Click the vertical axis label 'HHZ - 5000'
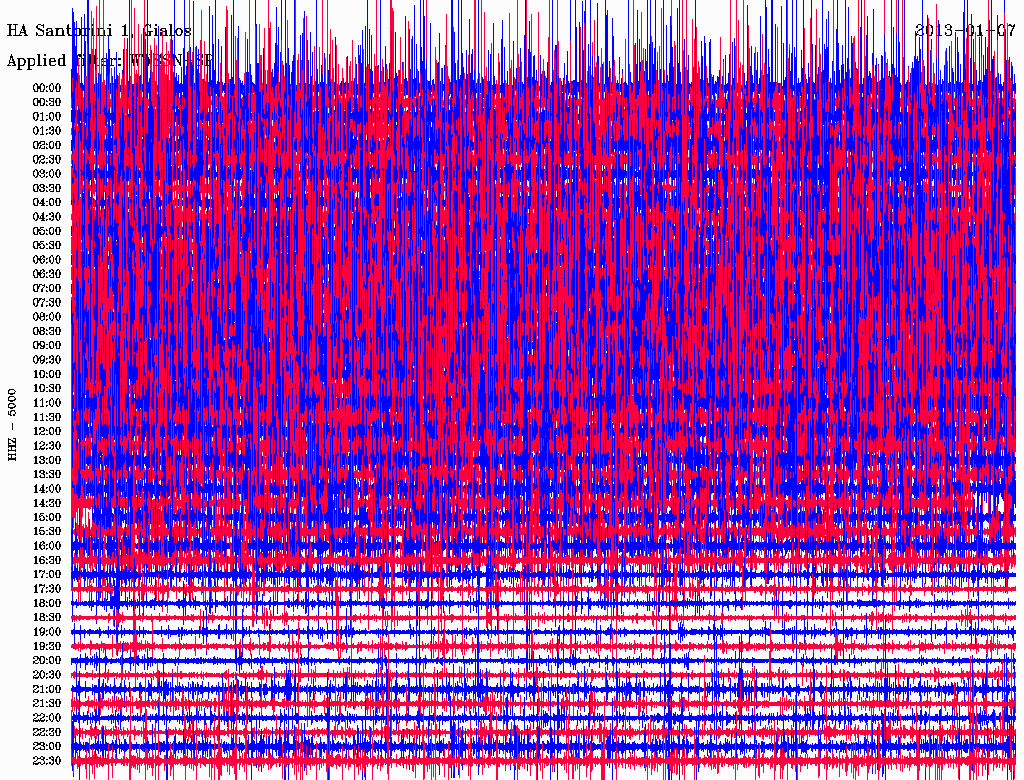The image size is (1024, 780). 12,425
